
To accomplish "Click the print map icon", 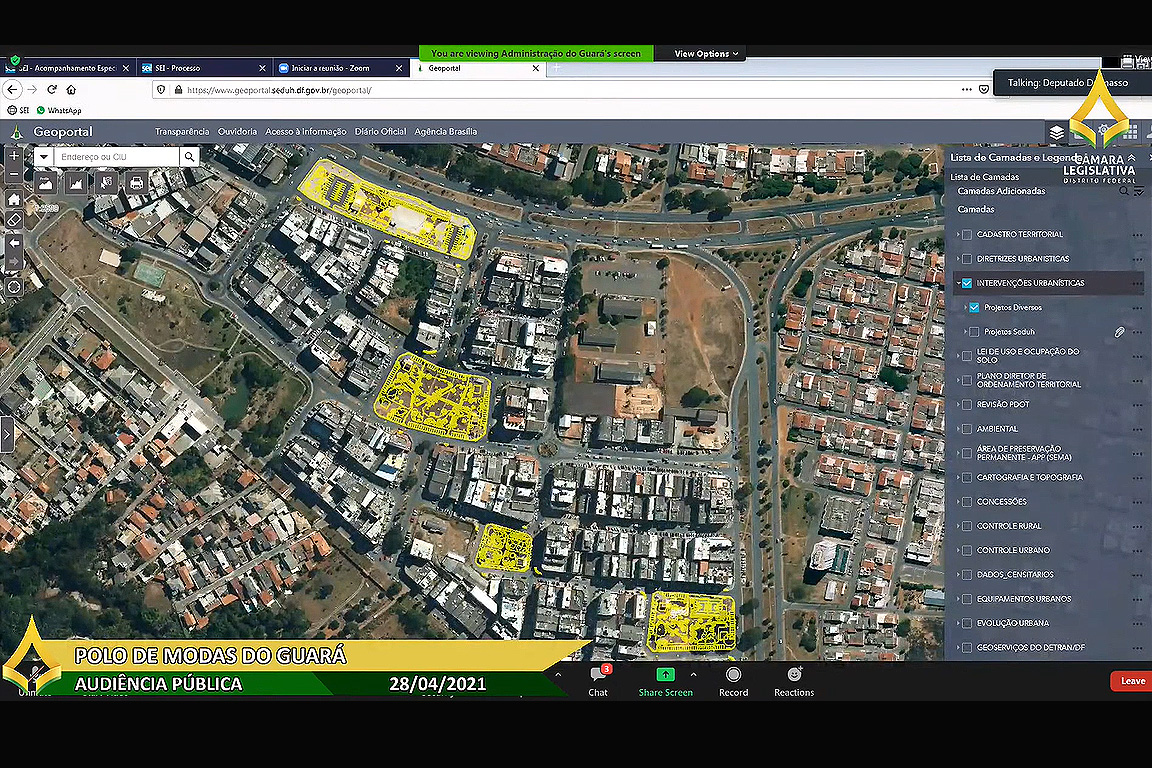I will coord(136,182).
